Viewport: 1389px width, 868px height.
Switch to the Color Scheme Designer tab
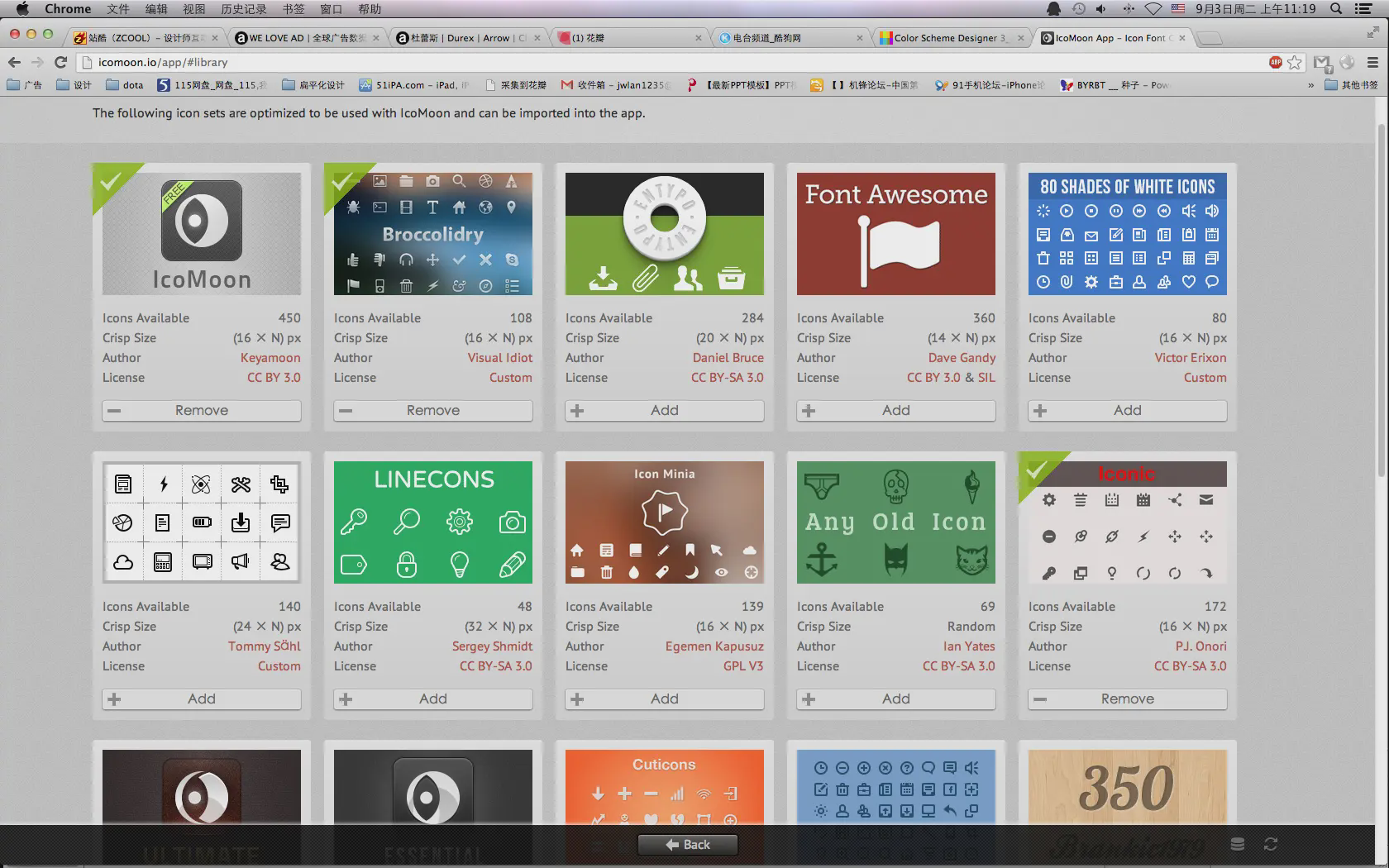(x=949, y=38)
